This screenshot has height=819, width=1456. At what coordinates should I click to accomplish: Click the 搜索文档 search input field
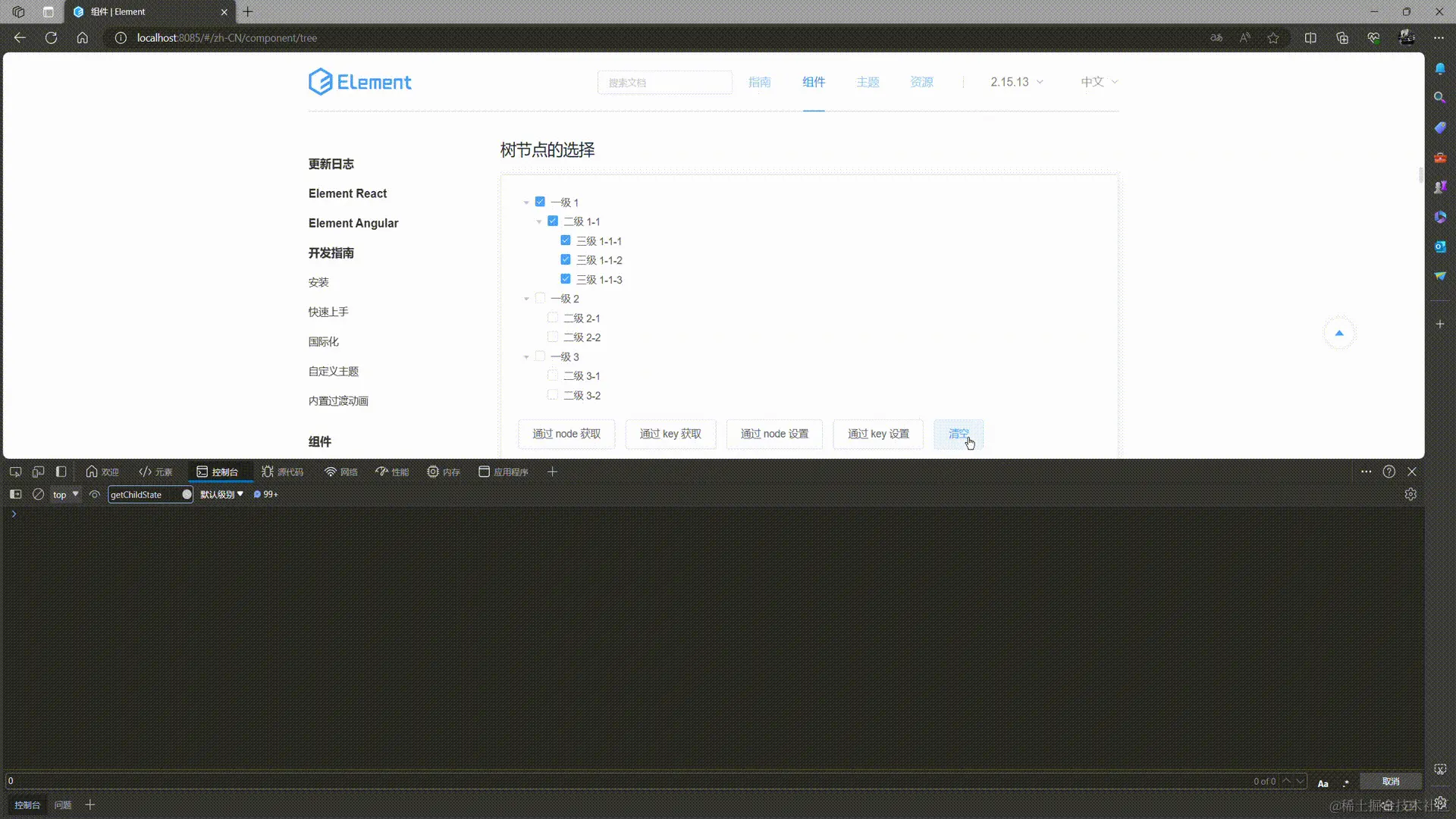click(664, 82)
